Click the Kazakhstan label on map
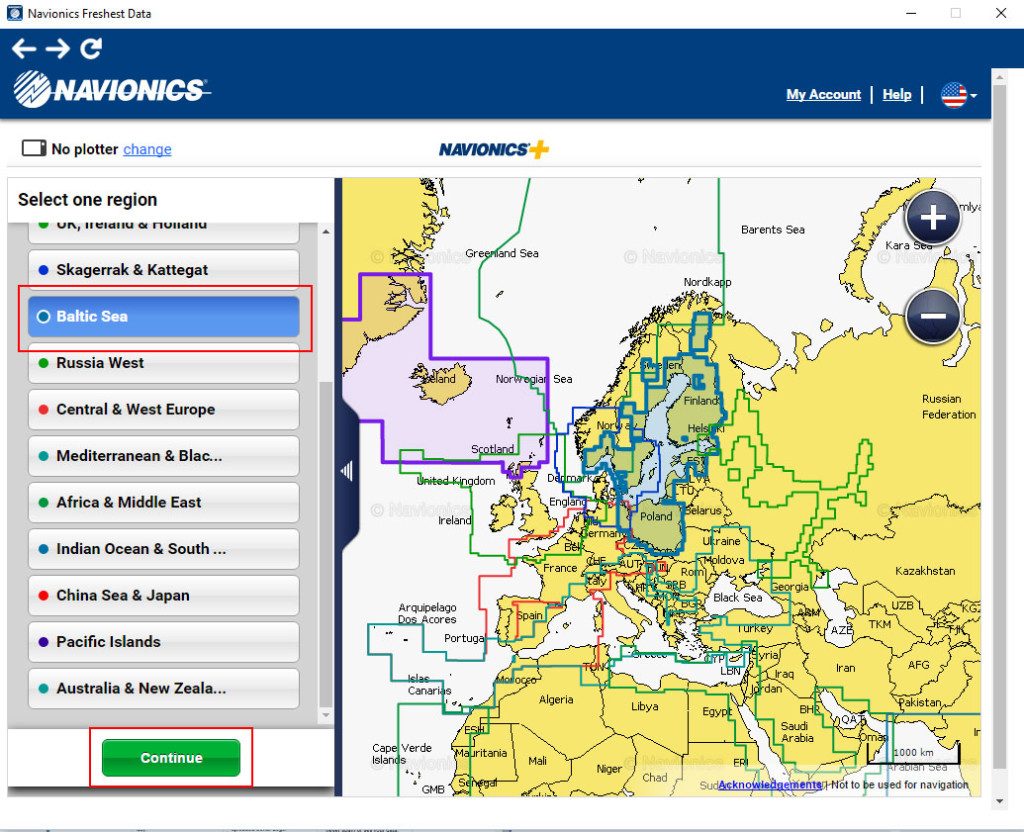This screenshot has height=832, width=1024. click(x=925, y=571)
